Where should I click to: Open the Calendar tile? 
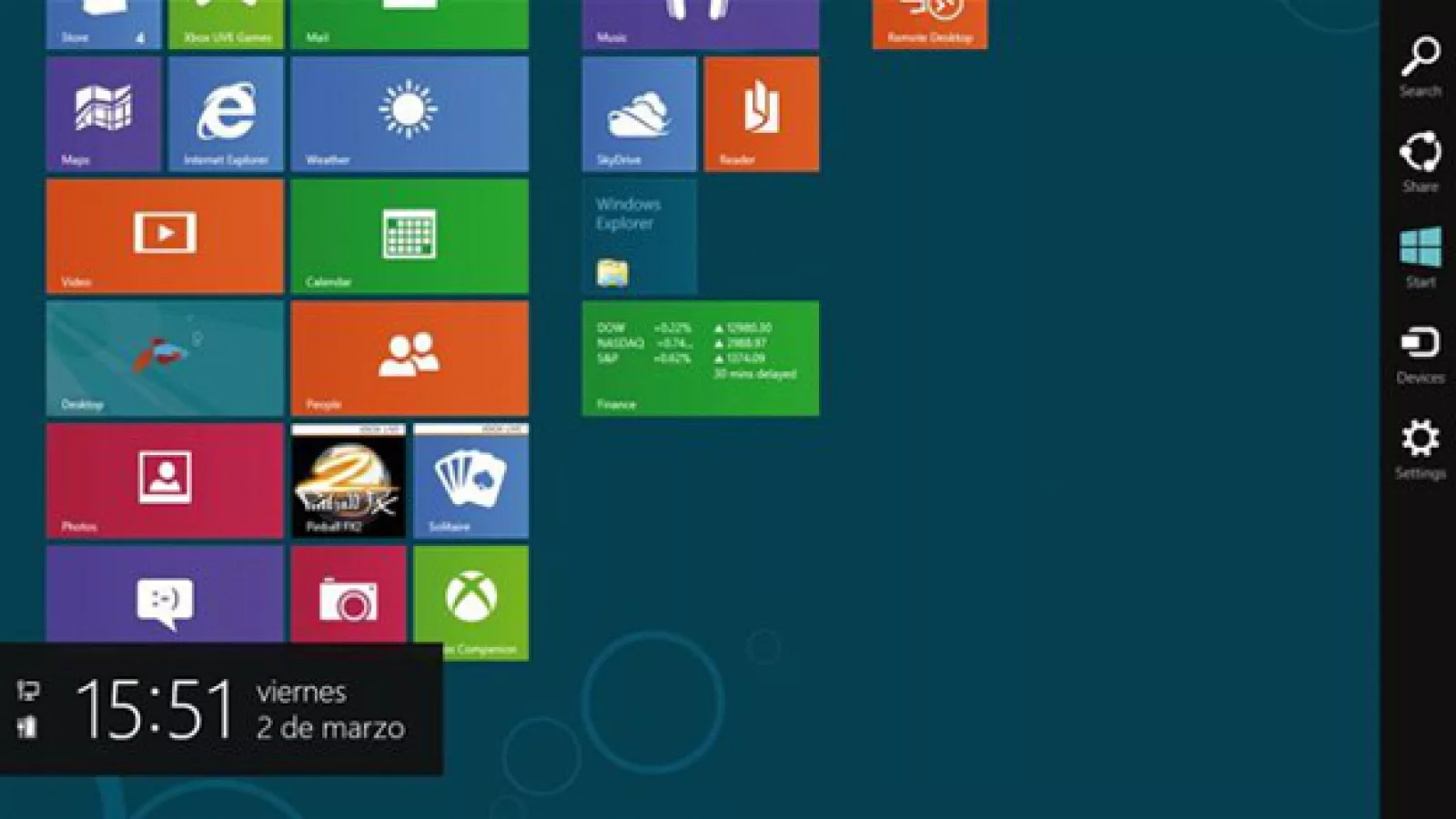click(409, 236)
